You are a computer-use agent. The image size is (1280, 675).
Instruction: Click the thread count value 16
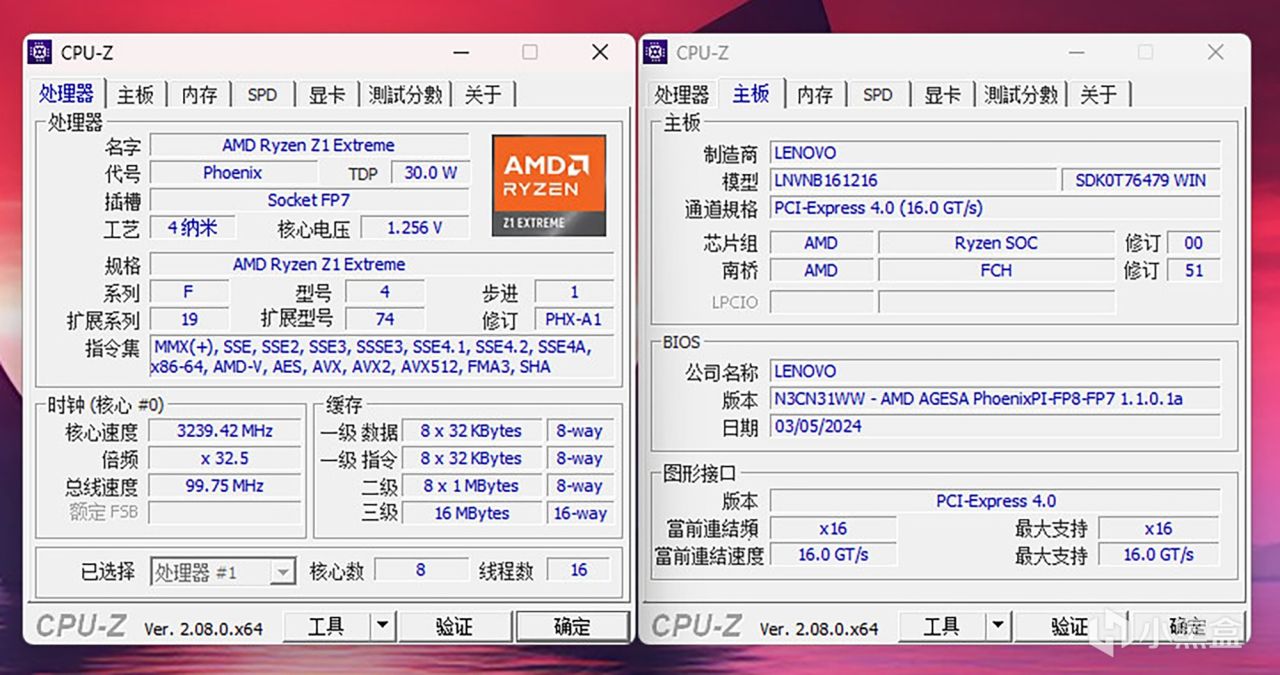(x=579, y=570)
